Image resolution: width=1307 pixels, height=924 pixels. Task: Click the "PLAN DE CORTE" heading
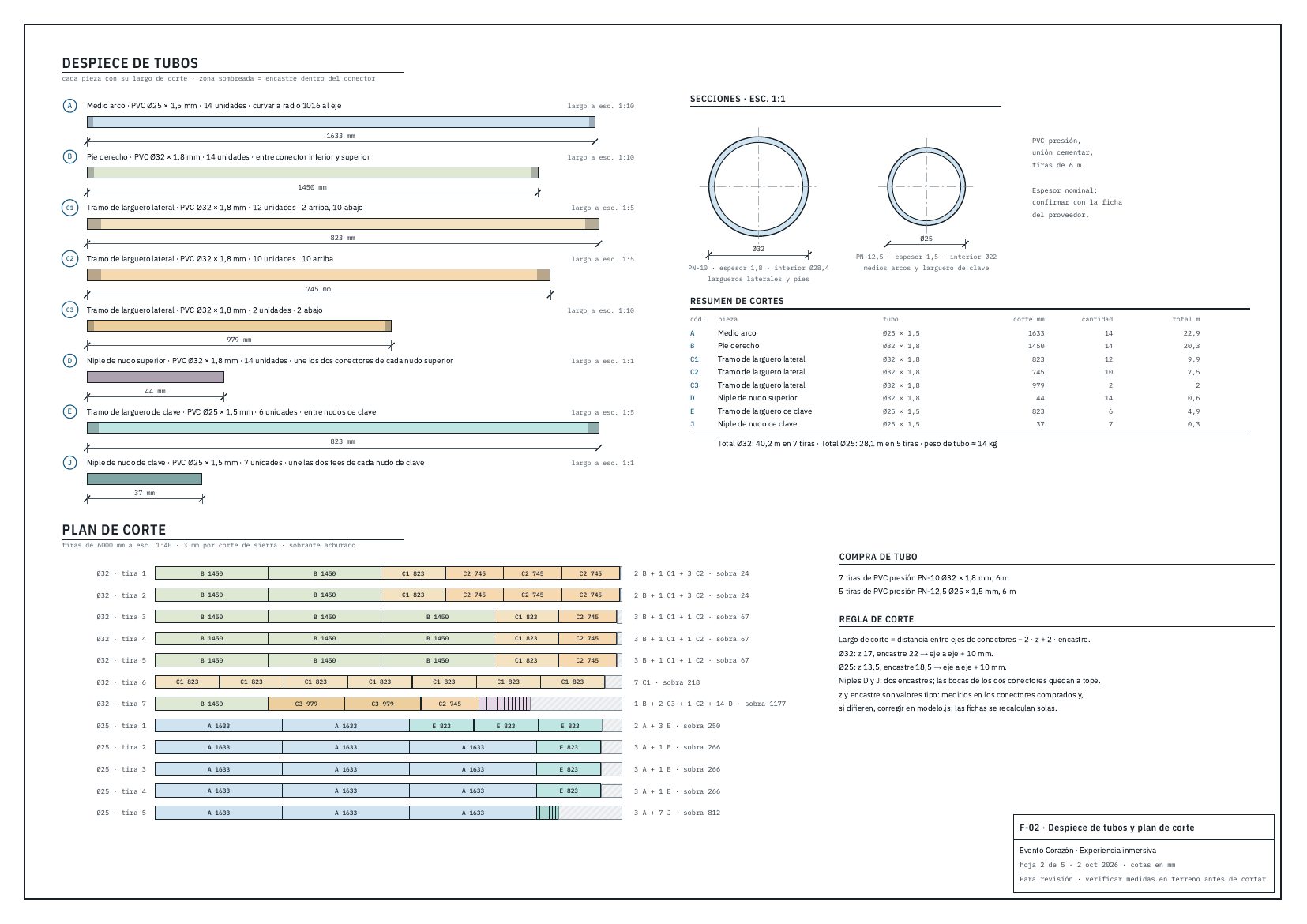click(x=114, y=530)
